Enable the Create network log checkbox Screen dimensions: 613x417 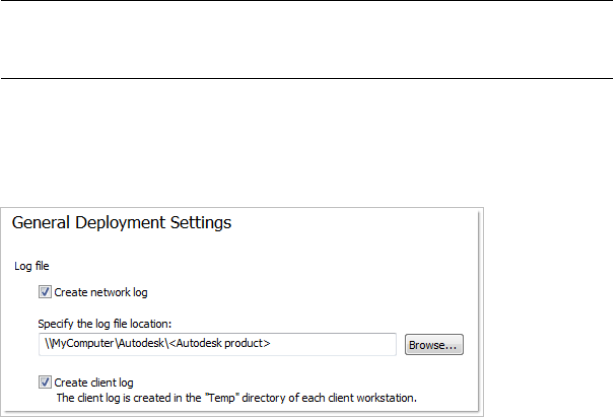45,292
